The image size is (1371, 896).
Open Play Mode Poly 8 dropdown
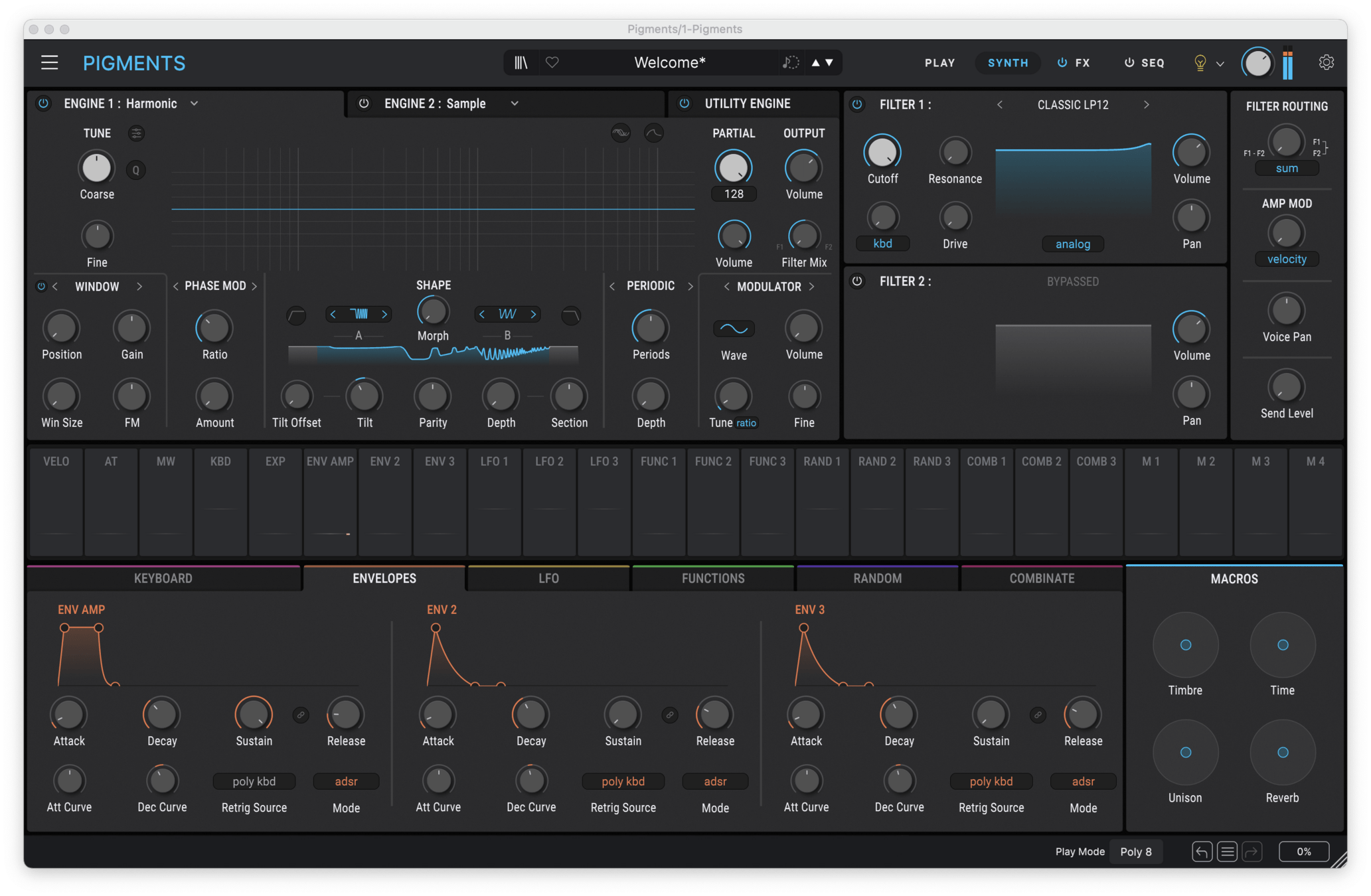[1136, 852]
